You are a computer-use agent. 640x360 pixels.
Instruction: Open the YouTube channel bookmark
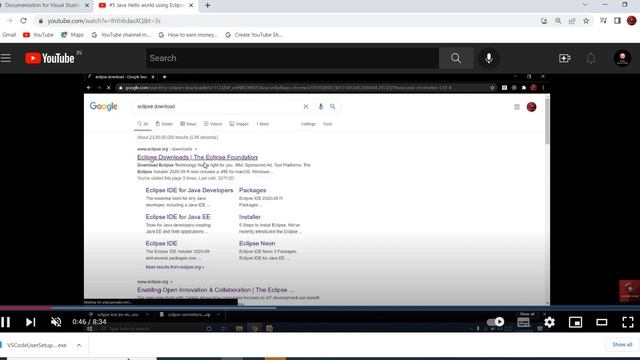[121, 35]
